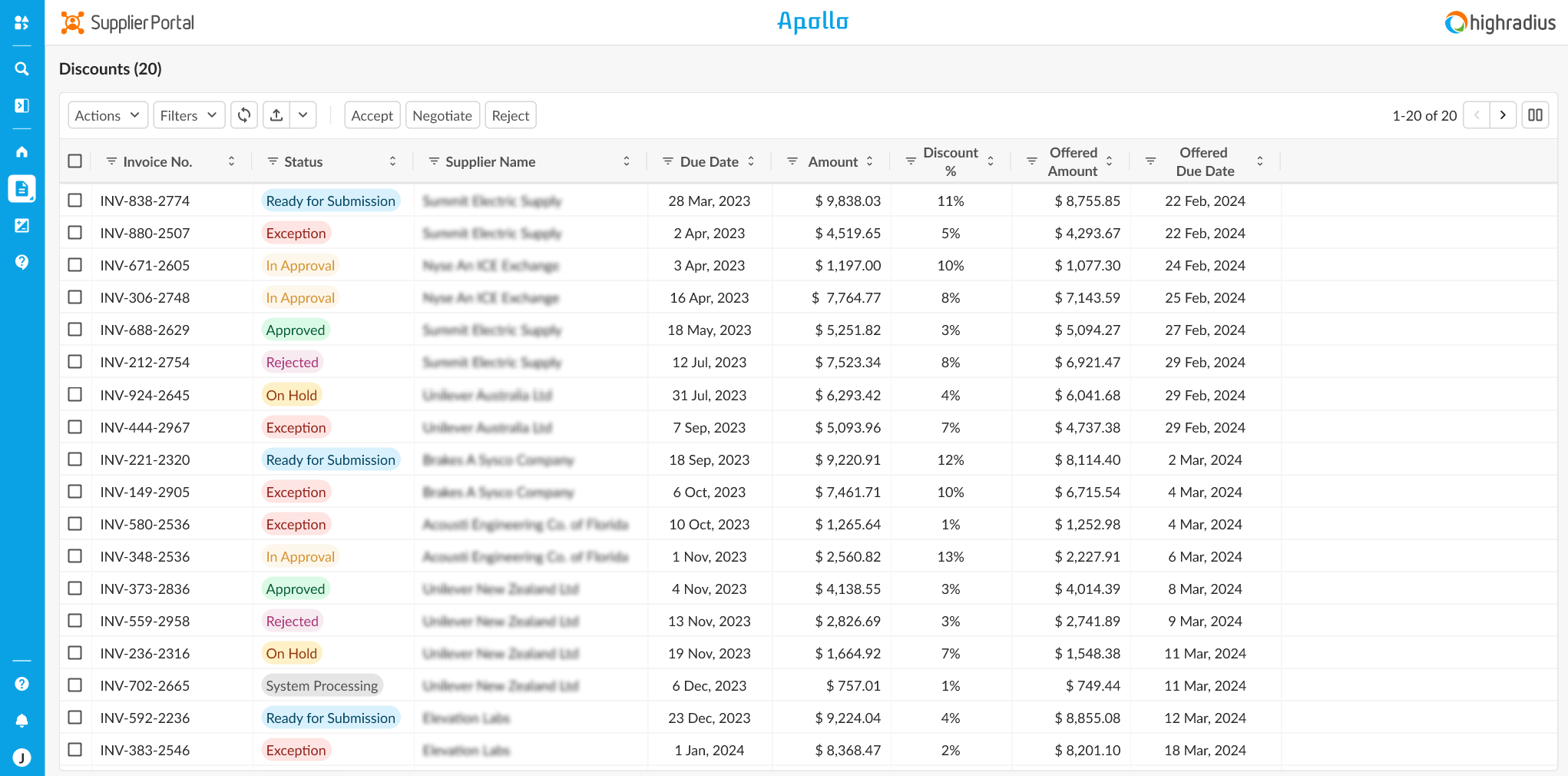Screen dimensions: 1568x776
Task: Tick the checkbox for INV-221-2320
Action: (74, 459)
